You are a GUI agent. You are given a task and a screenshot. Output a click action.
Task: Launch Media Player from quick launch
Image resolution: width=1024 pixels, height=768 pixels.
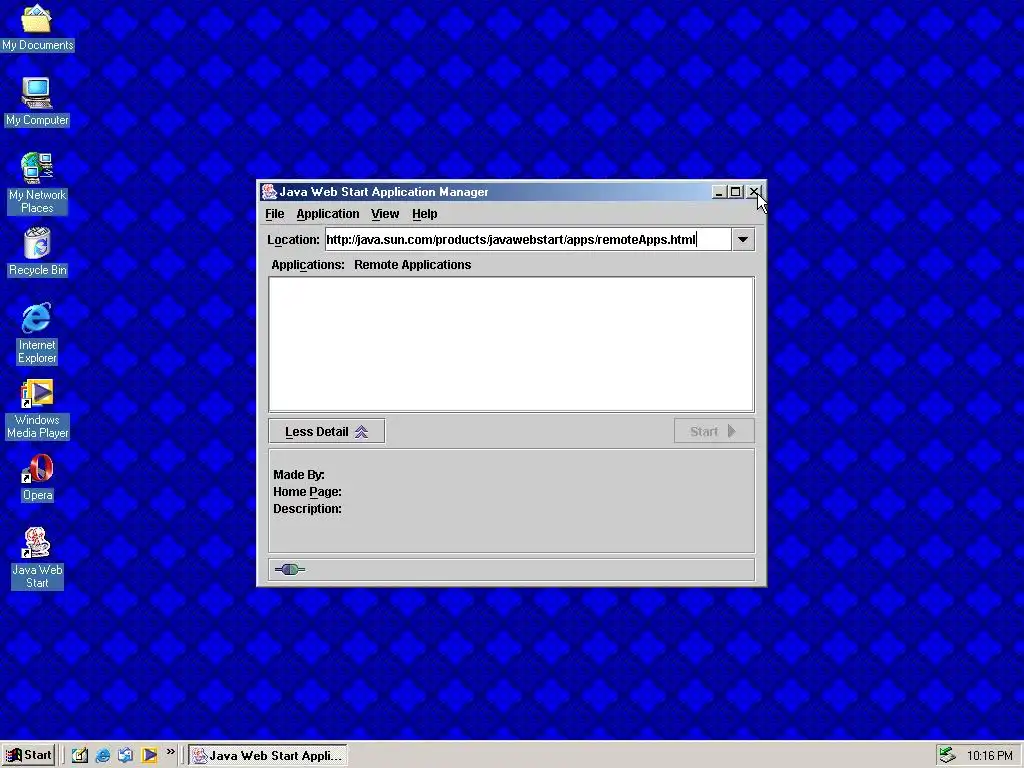point(149,755)
